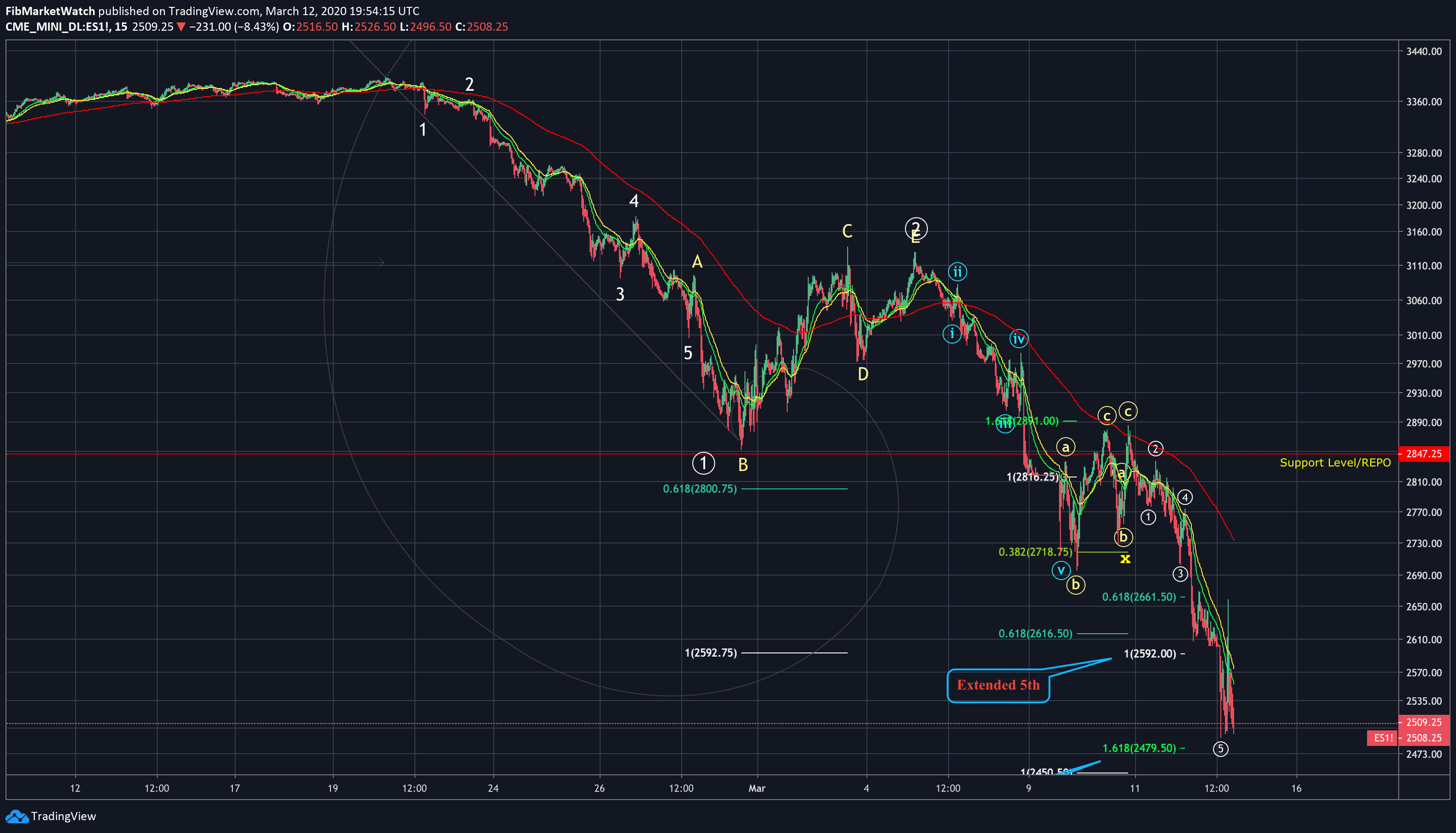Select the cyan circled i wave label
The image size is (1456, 833).
(952, 334)
